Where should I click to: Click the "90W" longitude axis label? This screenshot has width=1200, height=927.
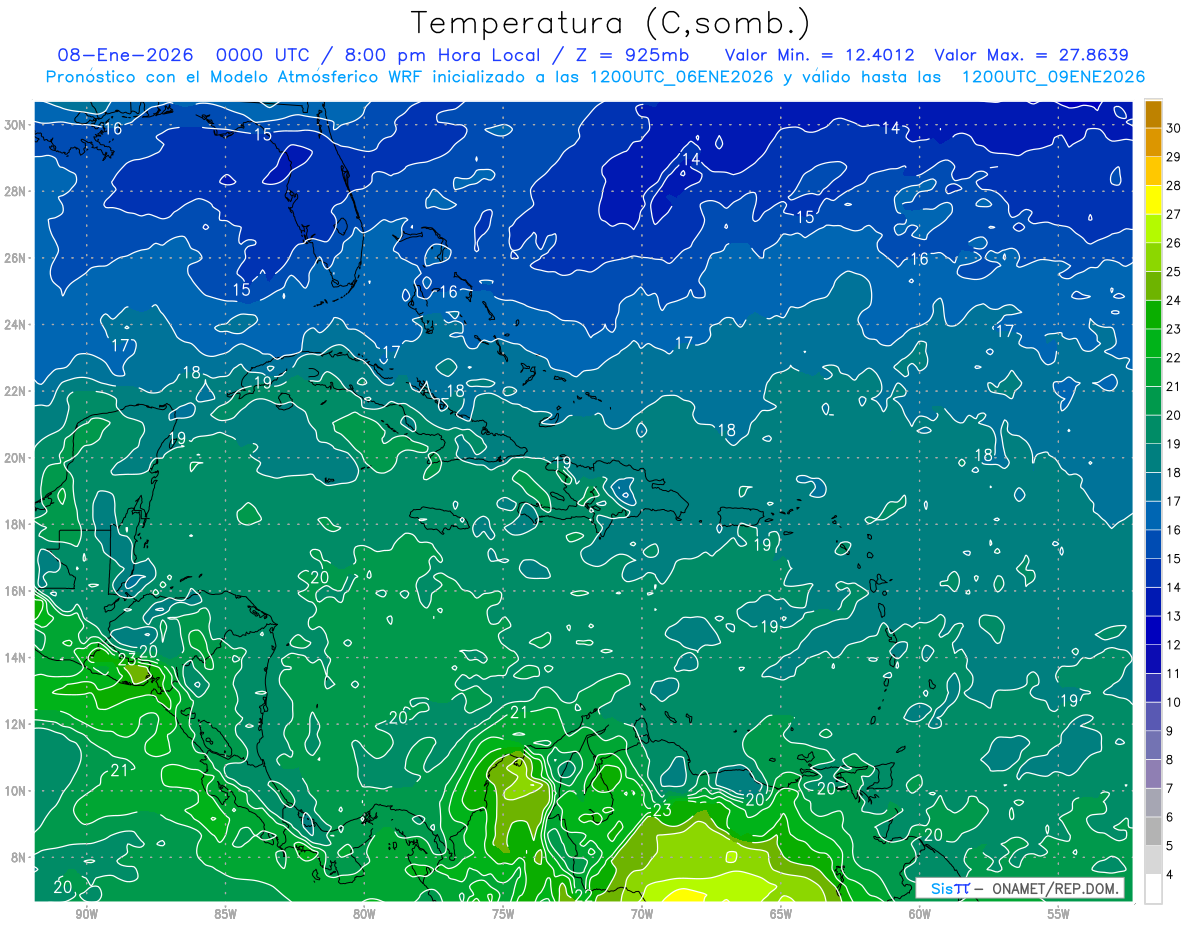87,914
